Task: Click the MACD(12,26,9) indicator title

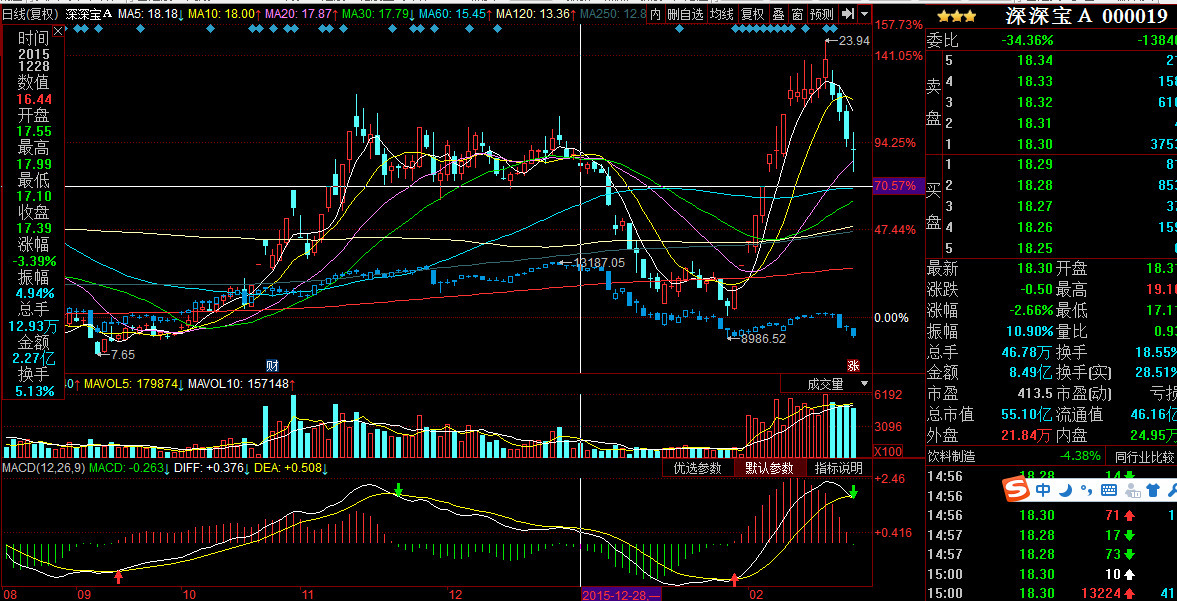Action: pyautogui.click(x=43, y=468)
